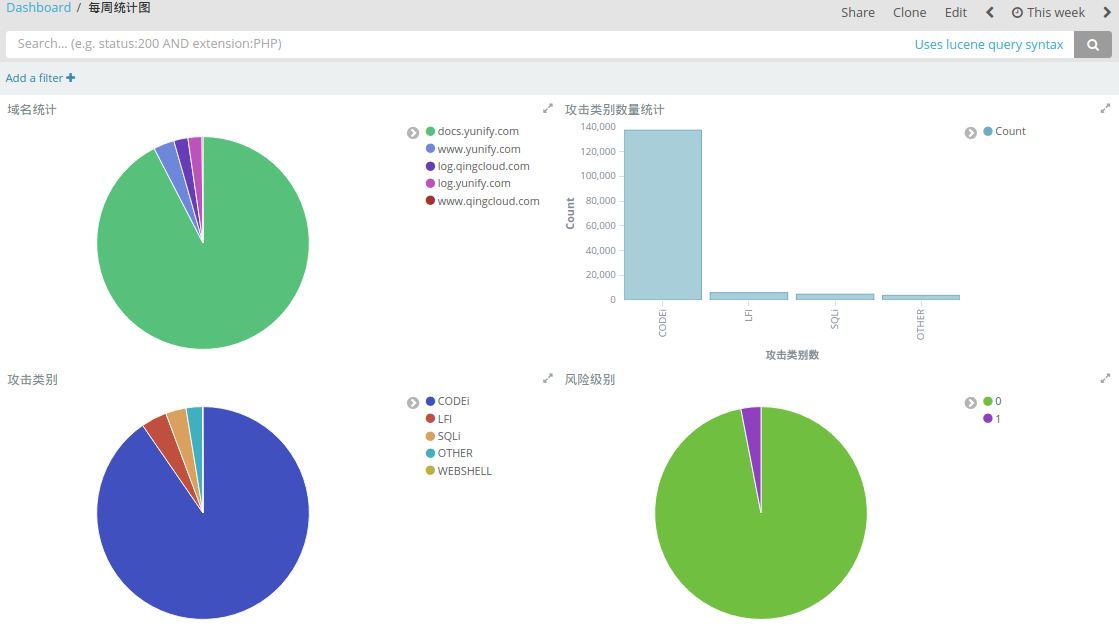The width and height of the screenshot is (1119, 637).
Task: Open the Clone menu item
Action: (909, 13)
